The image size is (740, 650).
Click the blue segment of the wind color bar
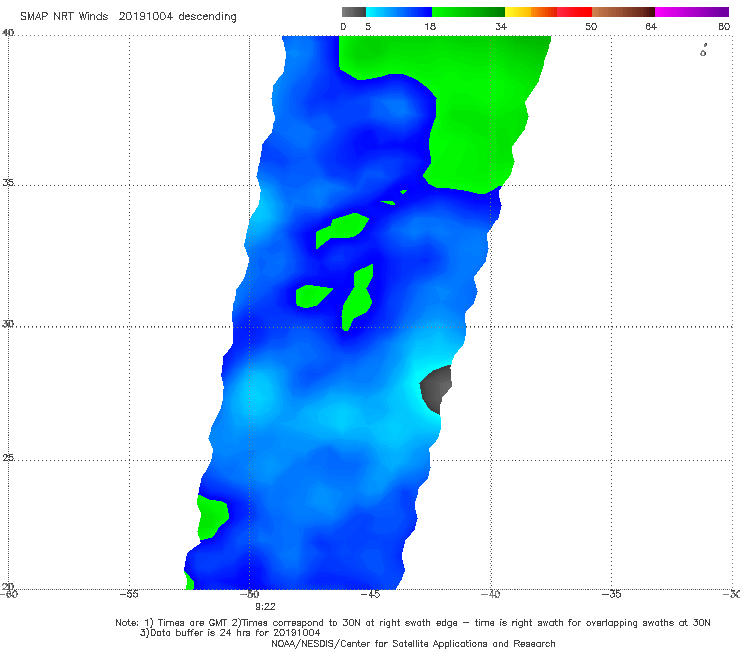tap(399, 12)
